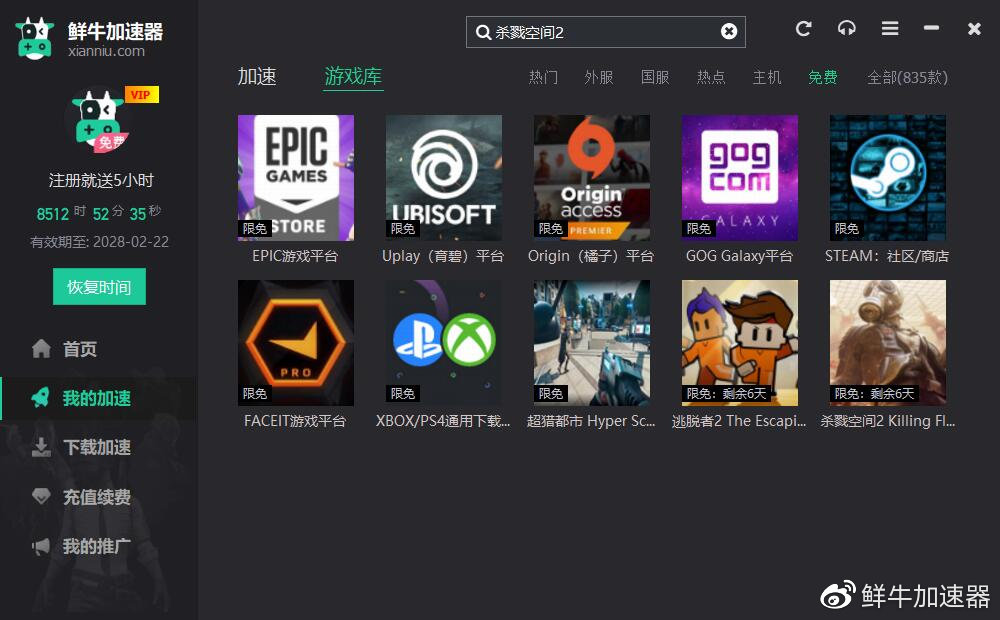The image size is (1000, 620).
Task: Open the 首页 home icon in sidebar
Action: 41,348
